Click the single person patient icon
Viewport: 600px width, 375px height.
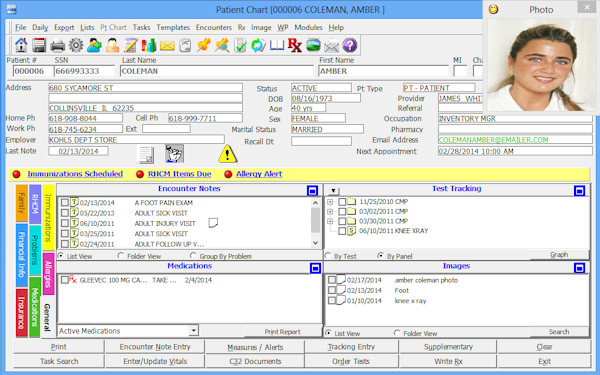pos(112,45)
